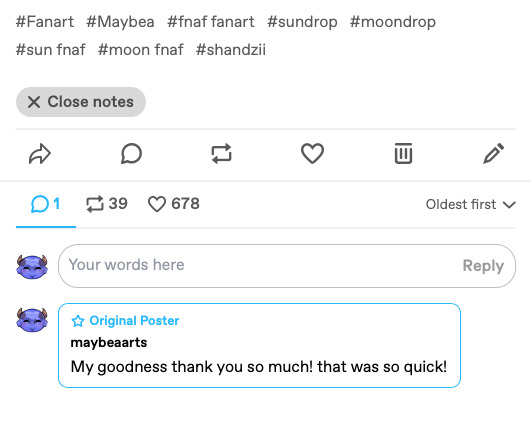Expand the Oldest first sort dropdown
This screenshot has width=530, height=421.
coord(471,204)
